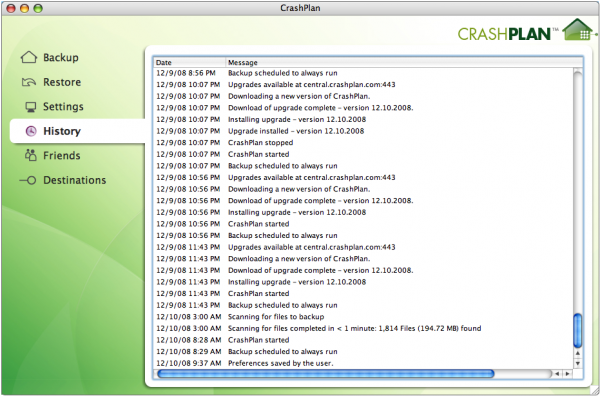The height and width of the screenshot is (396, 600).
Task: Open the Backup section
Action: click(60, 58)
